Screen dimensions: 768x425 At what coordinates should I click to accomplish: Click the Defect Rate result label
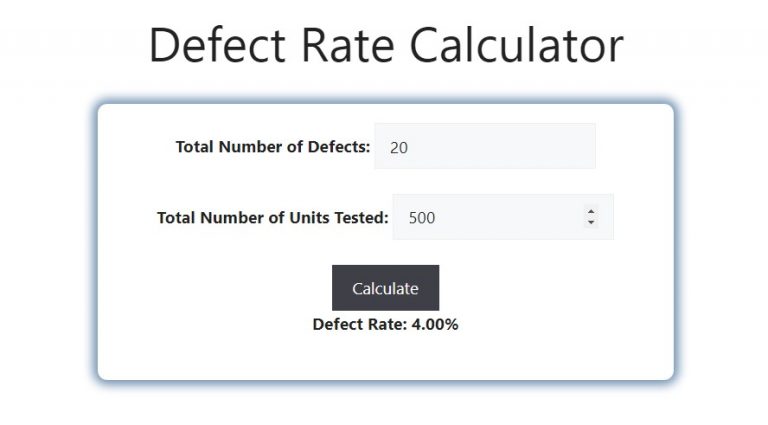tap(360, 324)
